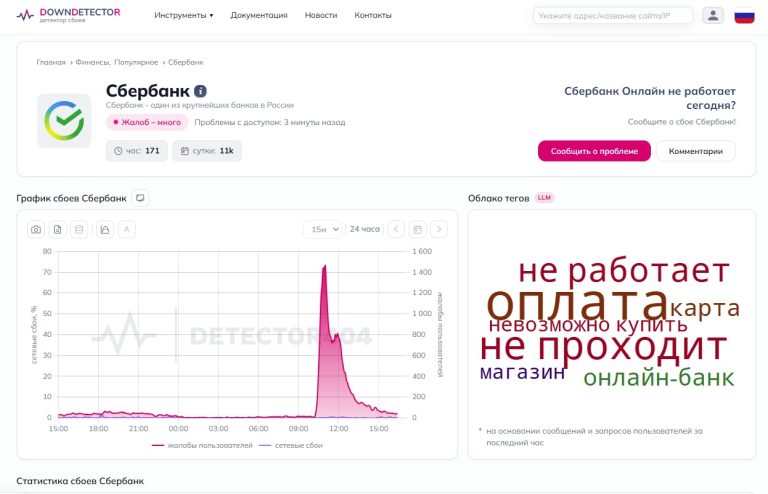
Task: Click the 24 часа range label
Action: [x=365, y=229]
